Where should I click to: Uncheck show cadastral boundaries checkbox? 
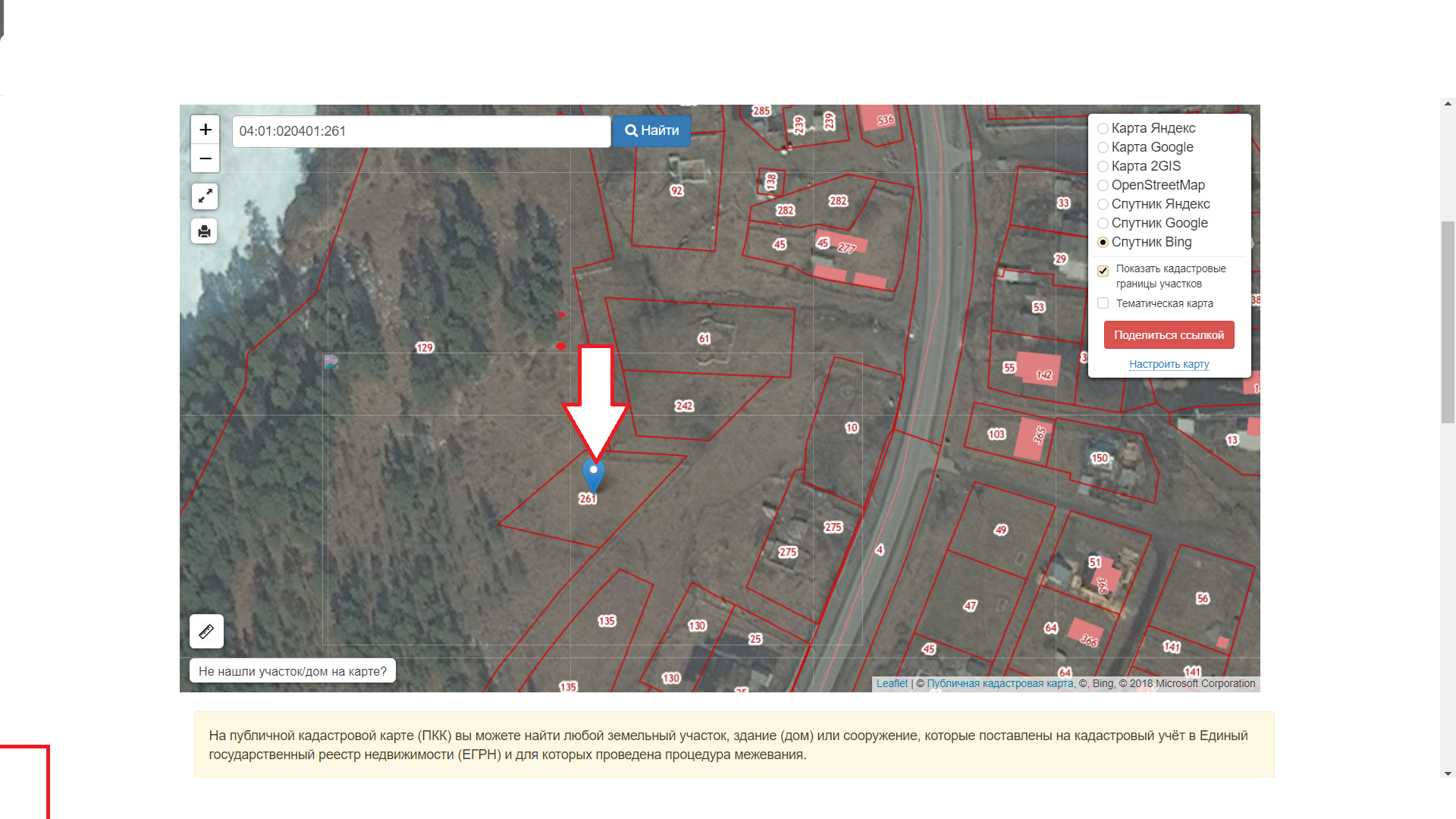1103,271
